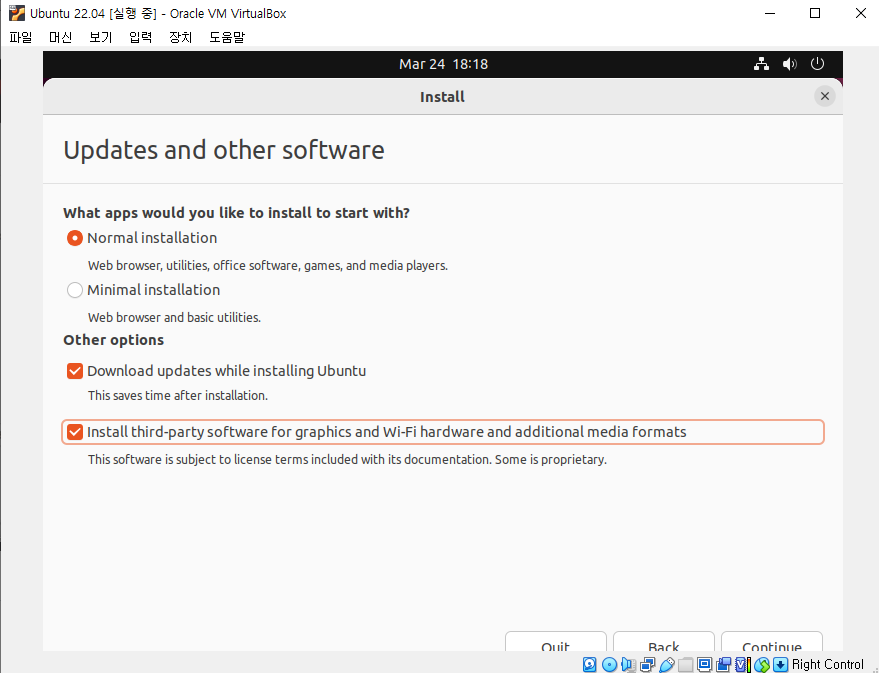The height and width of the screenshot is (673, 879).
Task: Minimize the VirtualBox window
Action: tap(770, 13)
